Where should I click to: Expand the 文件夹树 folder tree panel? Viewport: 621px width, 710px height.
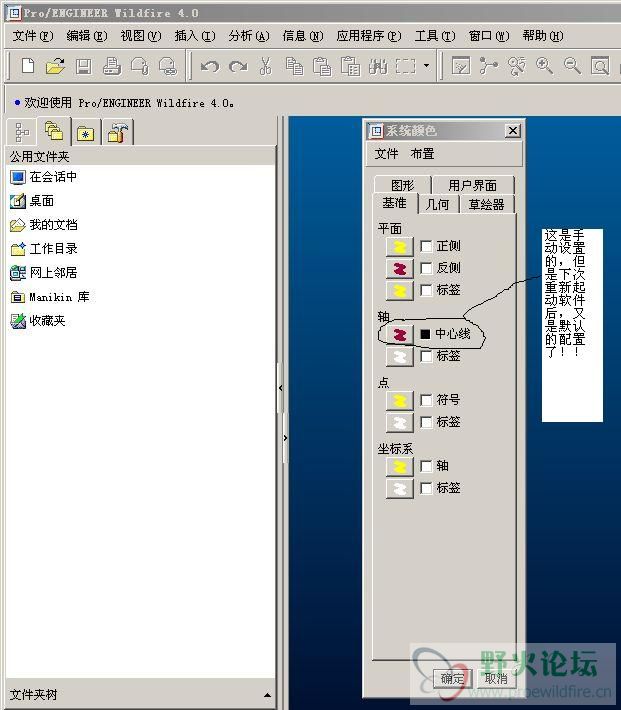[x=268, y=695]
